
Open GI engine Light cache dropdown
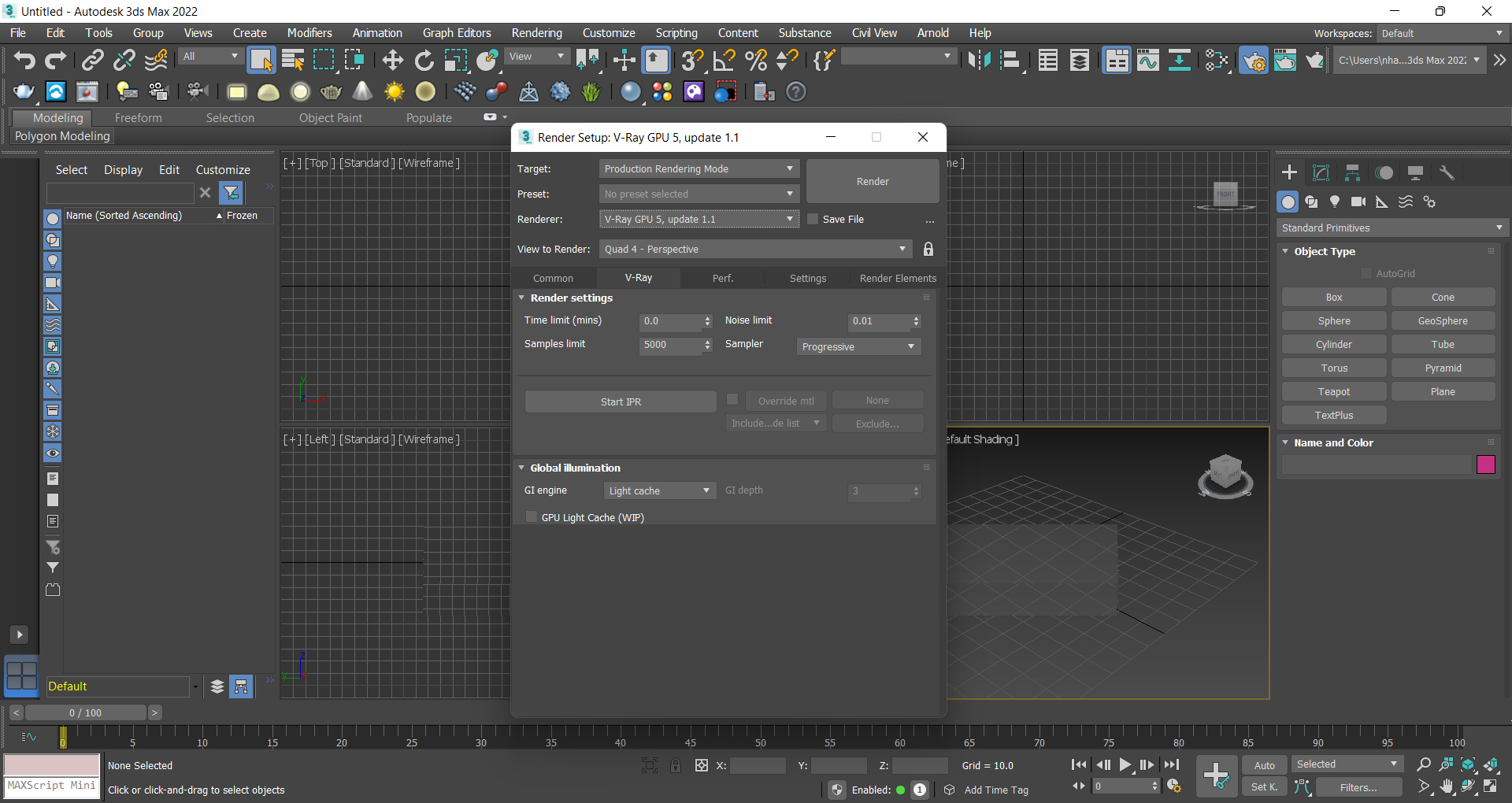click(x=660, y=491)
